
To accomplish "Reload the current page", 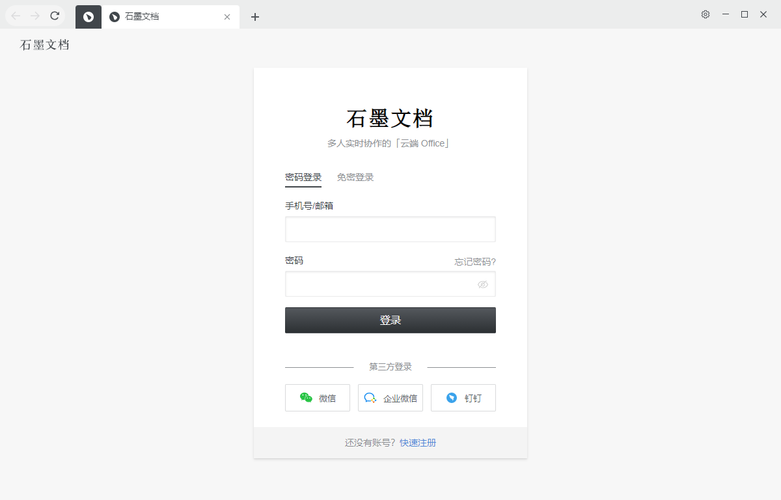I will coord(55,16).
